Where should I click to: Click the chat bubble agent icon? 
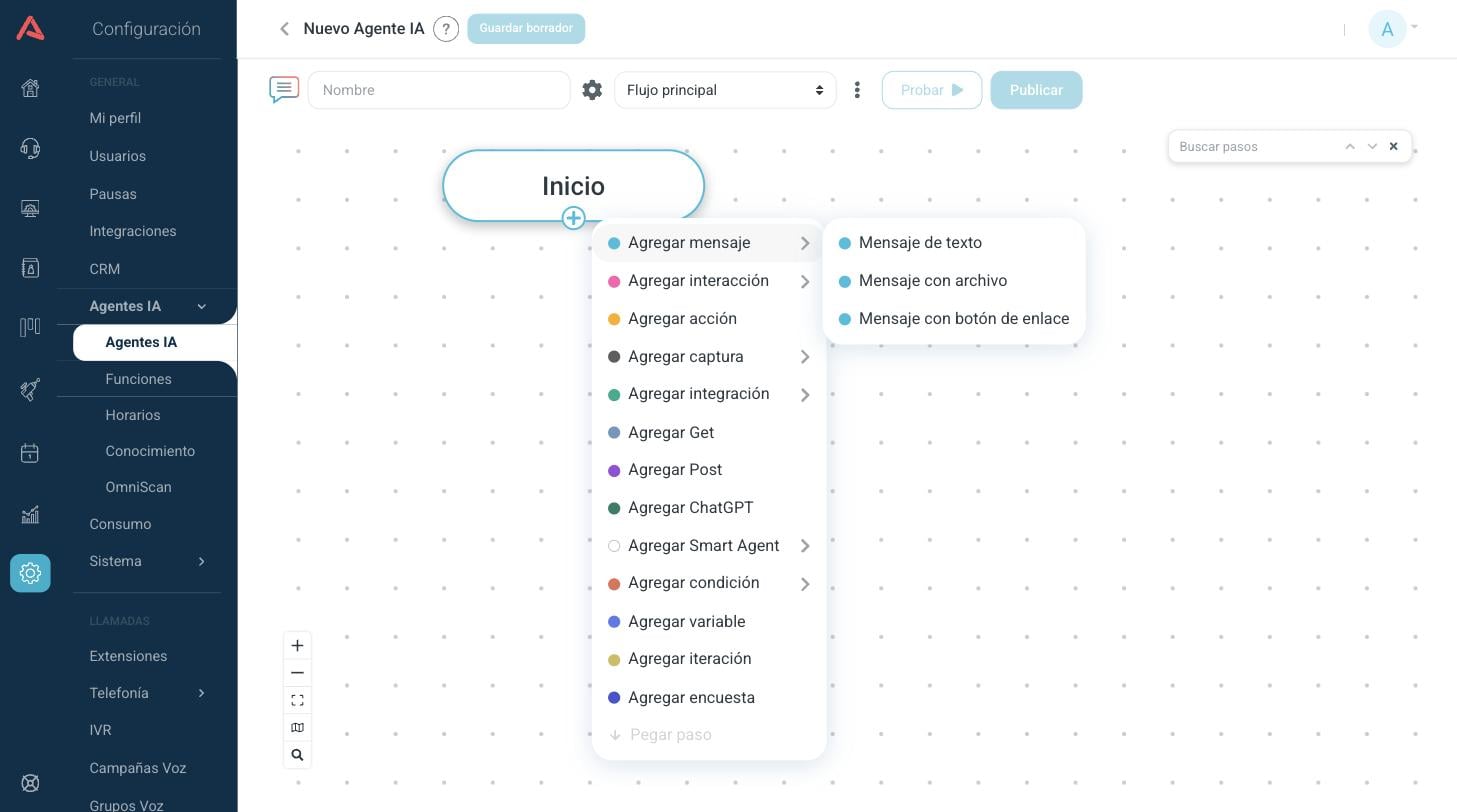pyautogui.click(x=284, y=90)
